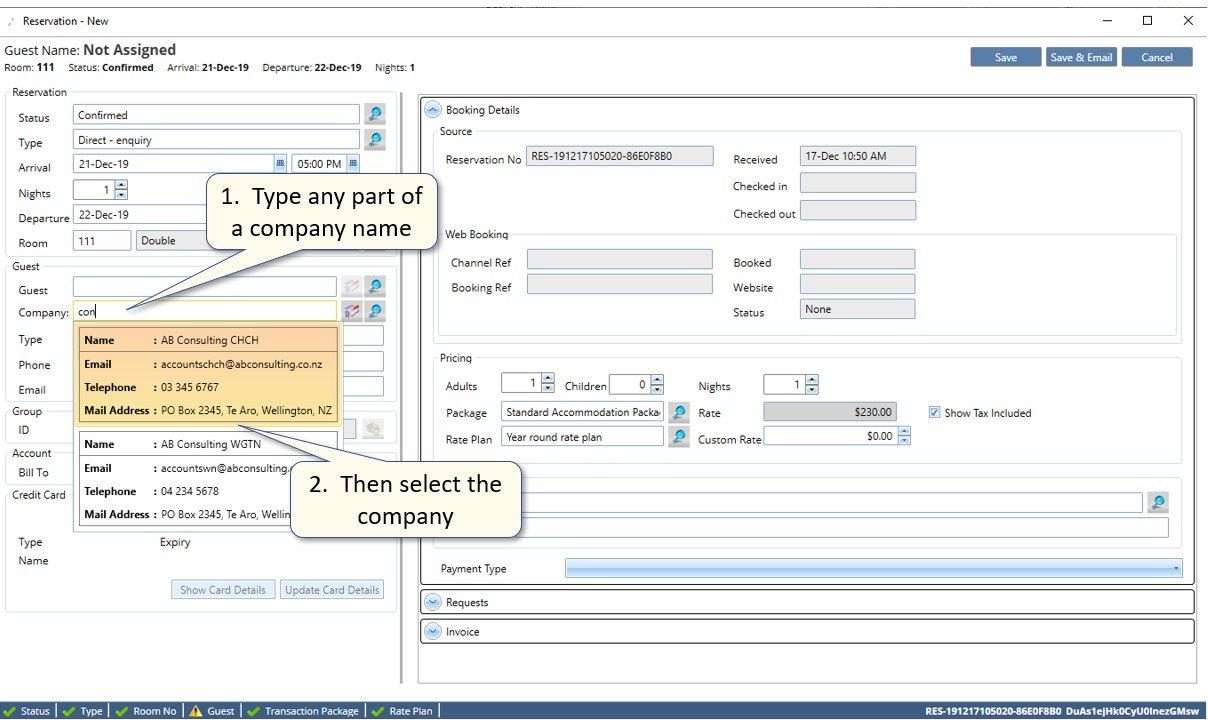
Task: Click the Status field showing Confirmed
Action: tap(216, 115)
